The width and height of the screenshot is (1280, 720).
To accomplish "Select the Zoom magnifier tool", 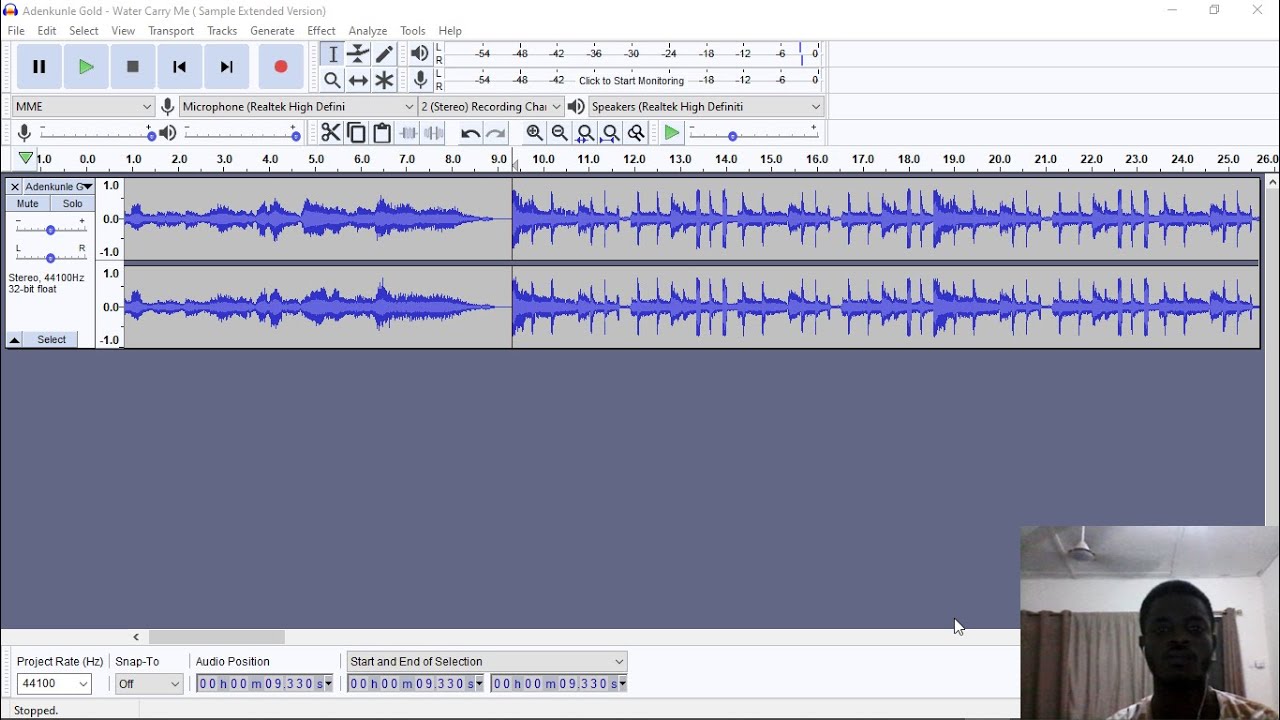I will (x=333, y=80).
